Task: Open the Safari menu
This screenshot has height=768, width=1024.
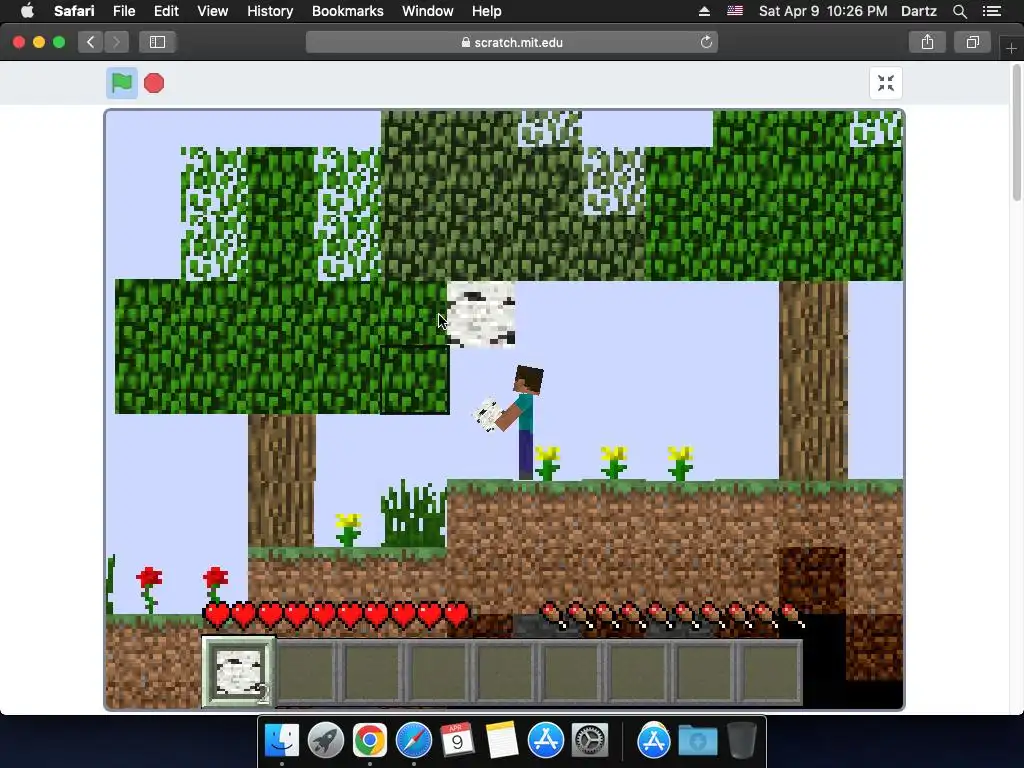Action: (74, 11)
